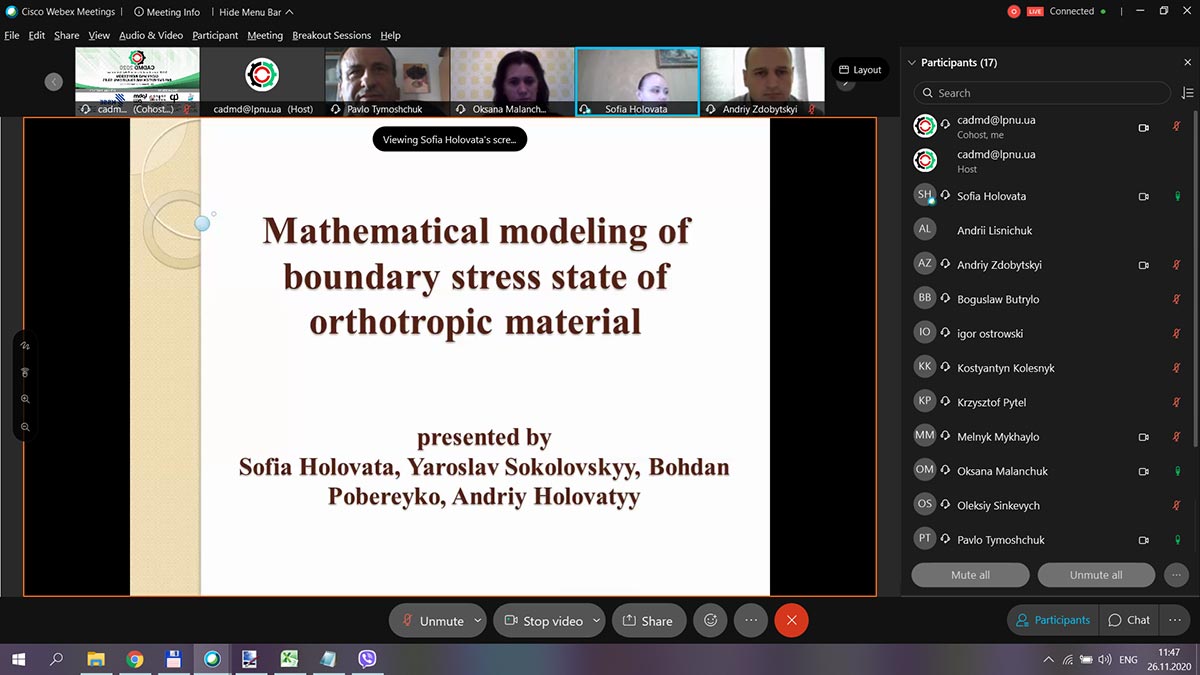Screen dimensions: 1200x675
Task: Close the Participants panel
Action: (1187, 63)
